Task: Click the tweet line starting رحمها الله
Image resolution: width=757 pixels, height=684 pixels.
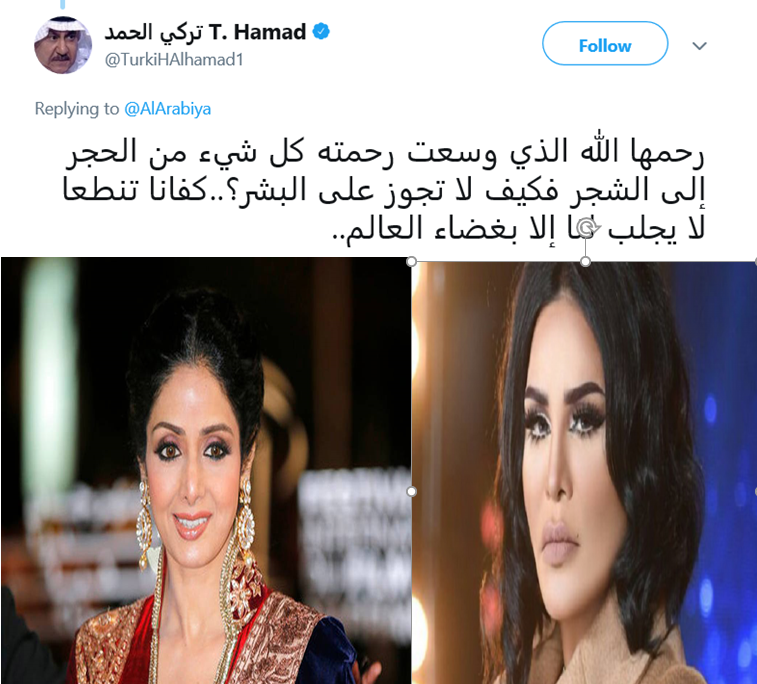Action: [x=384, y=152]
